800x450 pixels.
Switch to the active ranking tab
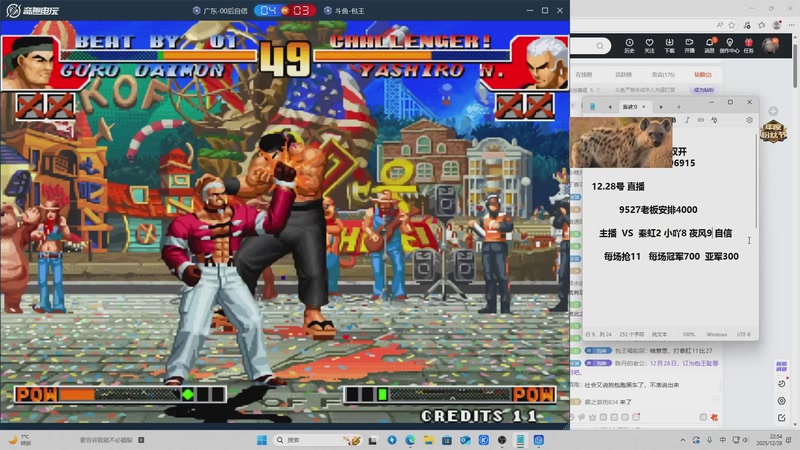tap(623, 74)
